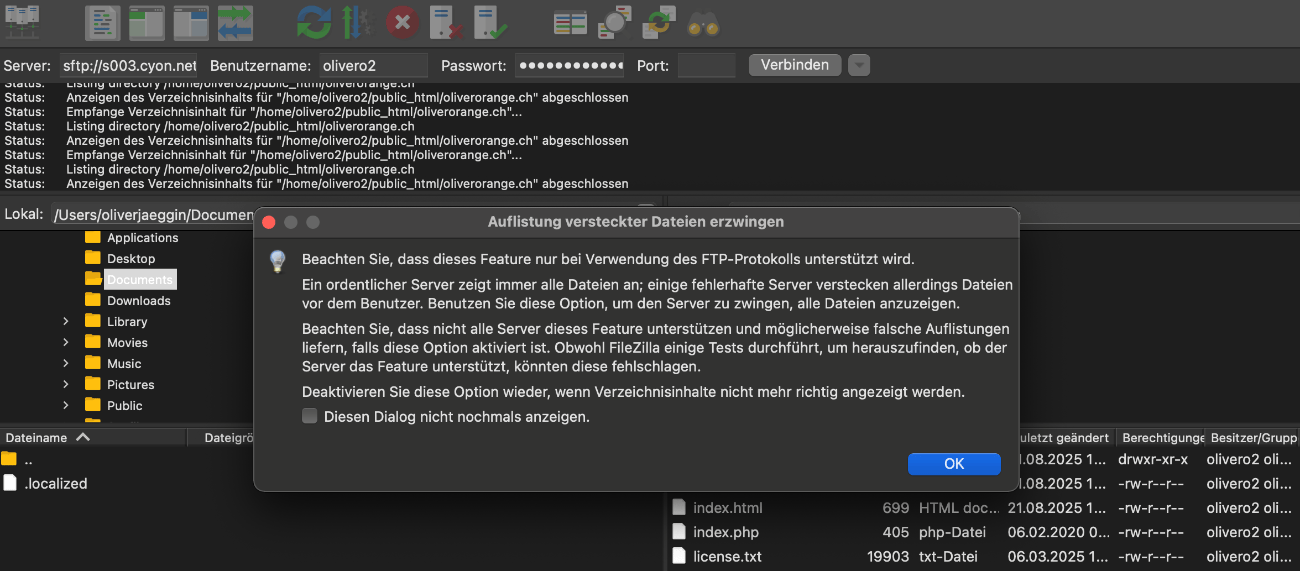Open the Site Manager (Servermanager) icon

[23, 22]
